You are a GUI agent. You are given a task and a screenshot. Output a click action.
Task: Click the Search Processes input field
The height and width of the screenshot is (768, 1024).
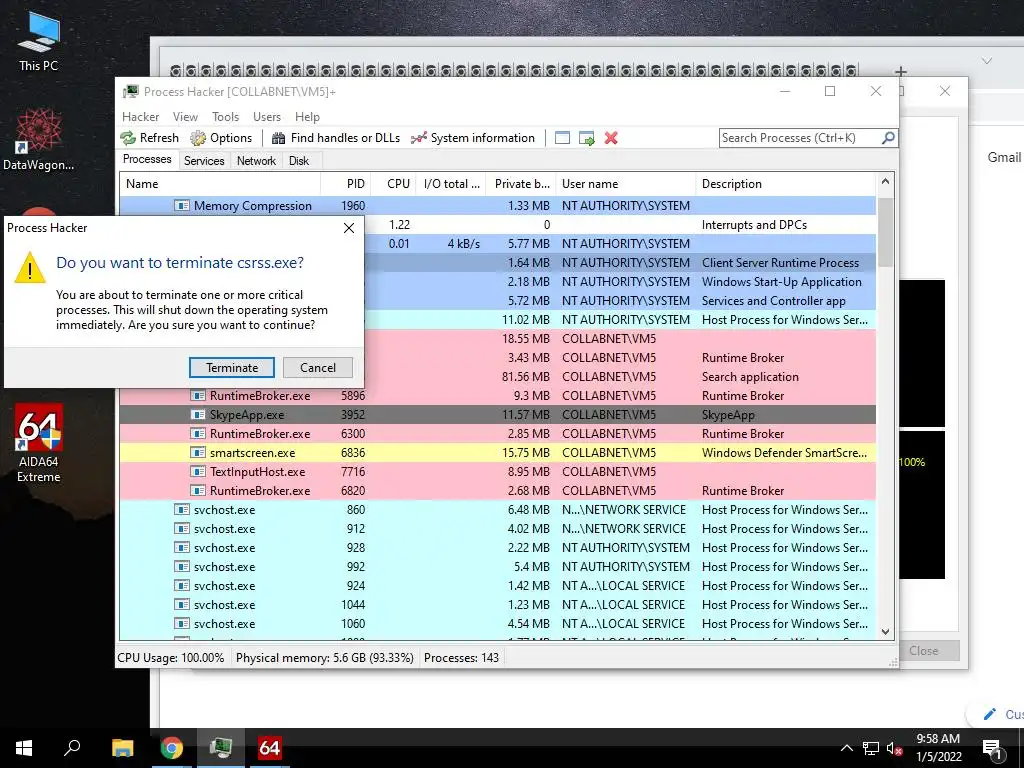coord(800,138)
